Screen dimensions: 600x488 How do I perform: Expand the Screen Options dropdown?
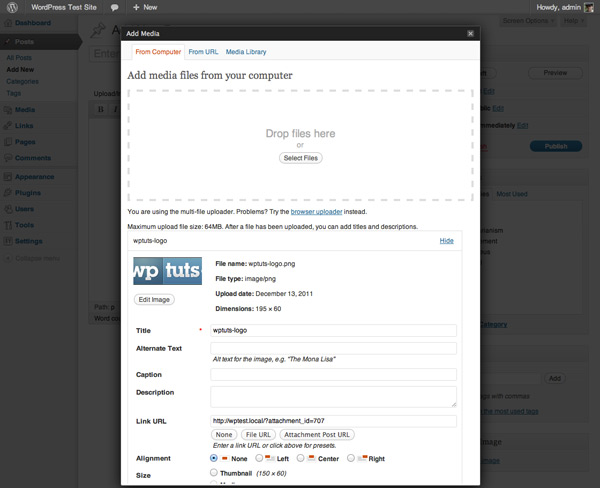pos(528,21)
